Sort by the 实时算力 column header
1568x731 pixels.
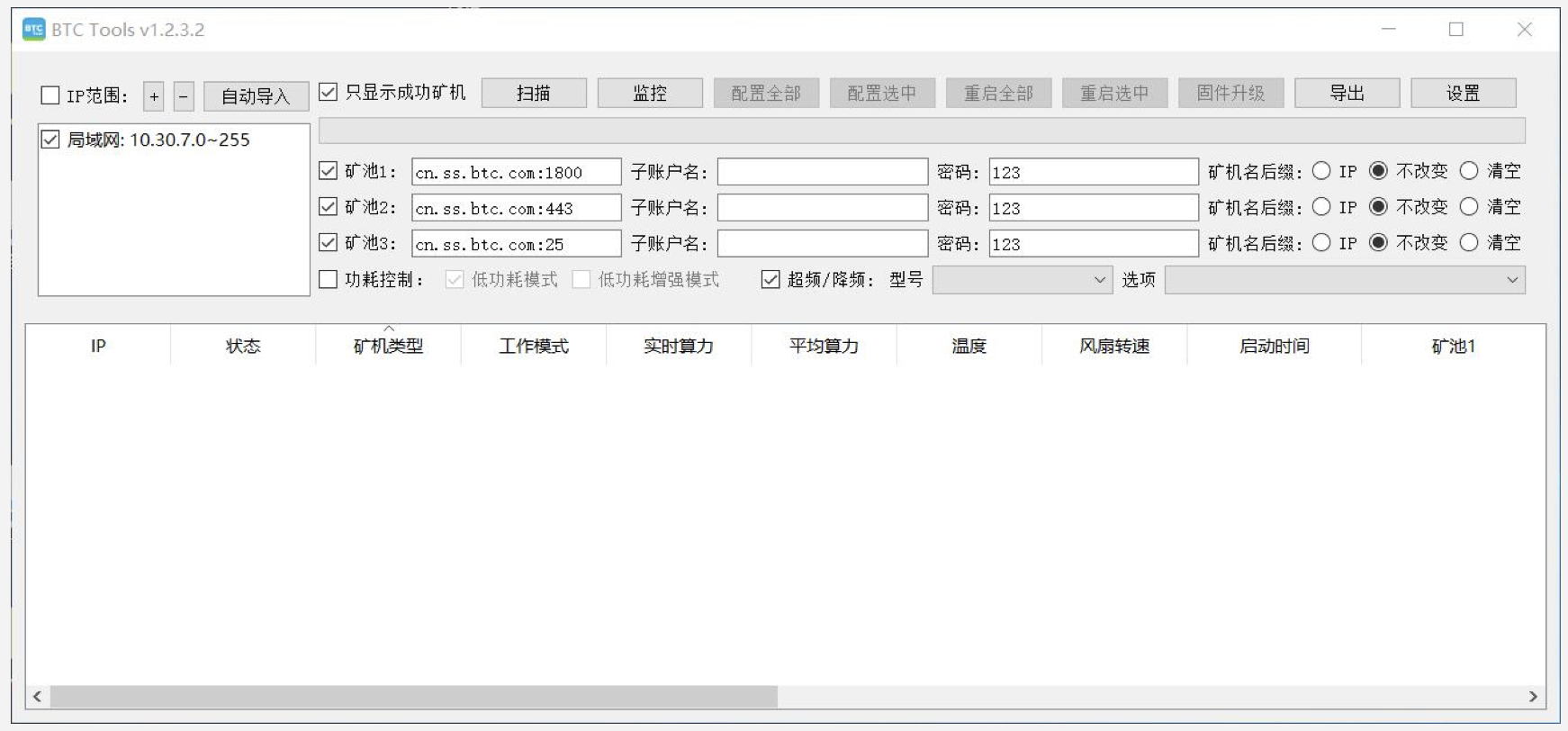(x=679, y=346)
